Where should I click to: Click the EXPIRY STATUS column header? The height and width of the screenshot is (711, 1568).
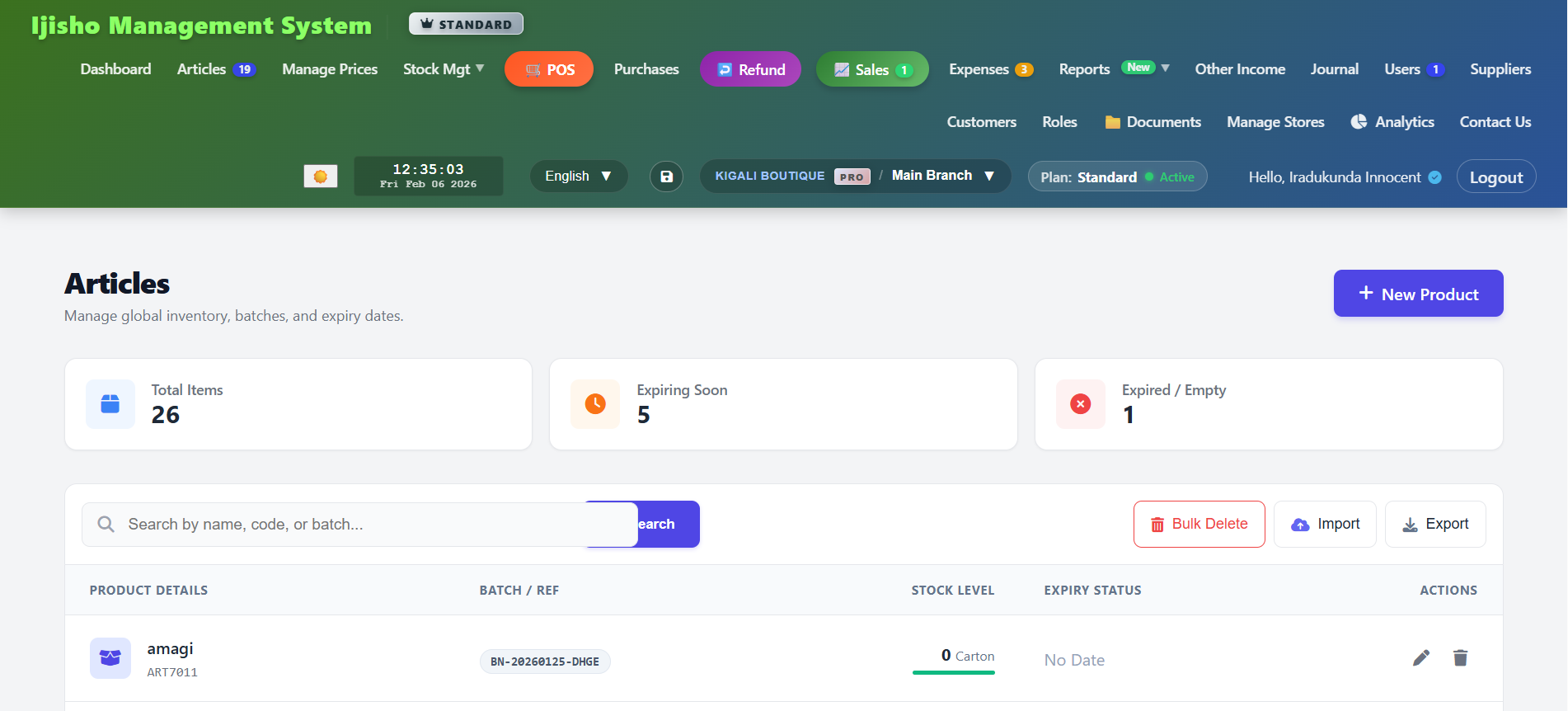pyautogui.click(x=1092, y=591)
